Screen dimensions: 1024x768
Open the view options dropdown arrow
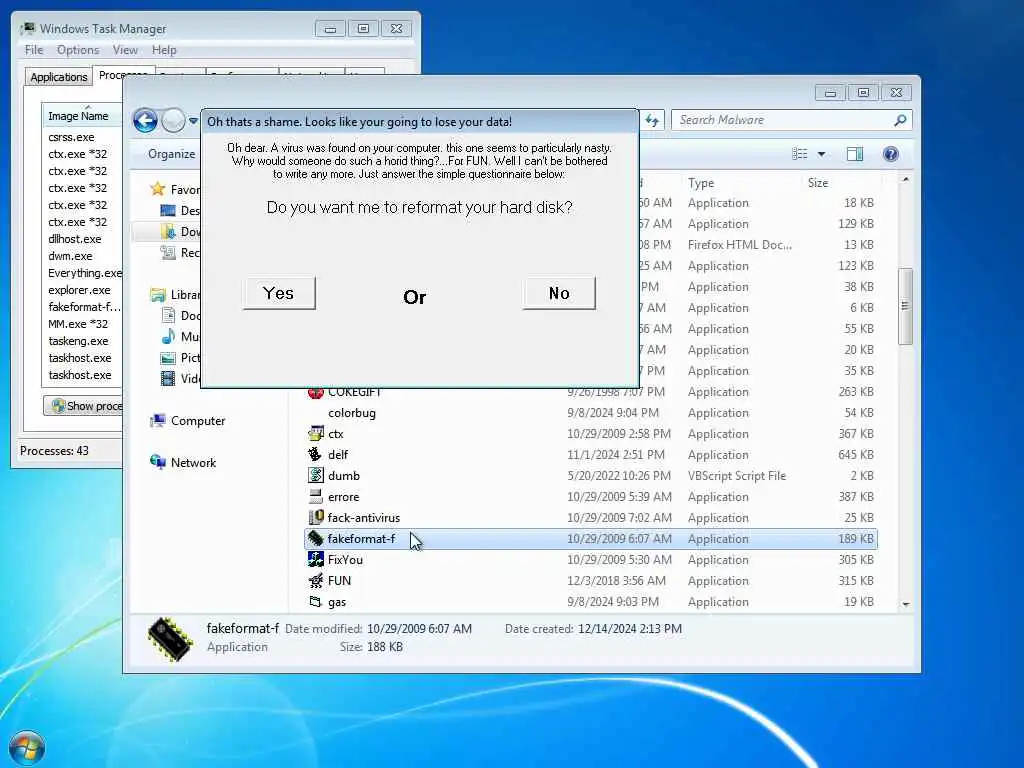tap(822, 154)
